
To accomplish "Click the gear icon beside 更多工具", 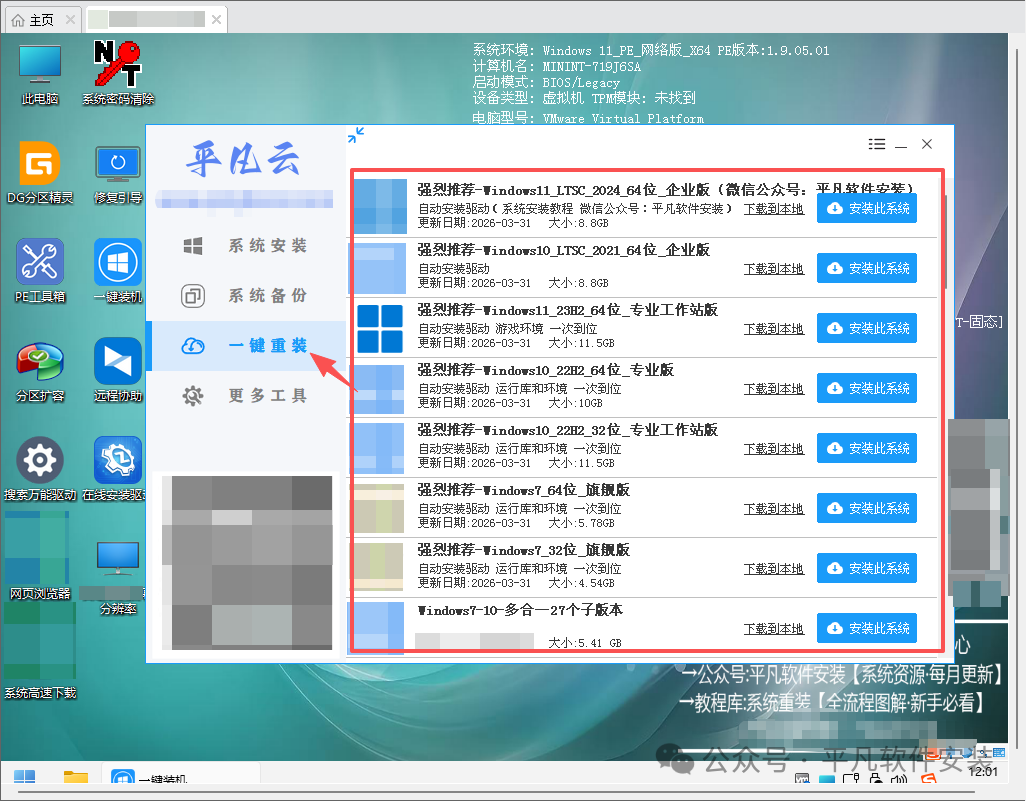I will pos(193,395).
